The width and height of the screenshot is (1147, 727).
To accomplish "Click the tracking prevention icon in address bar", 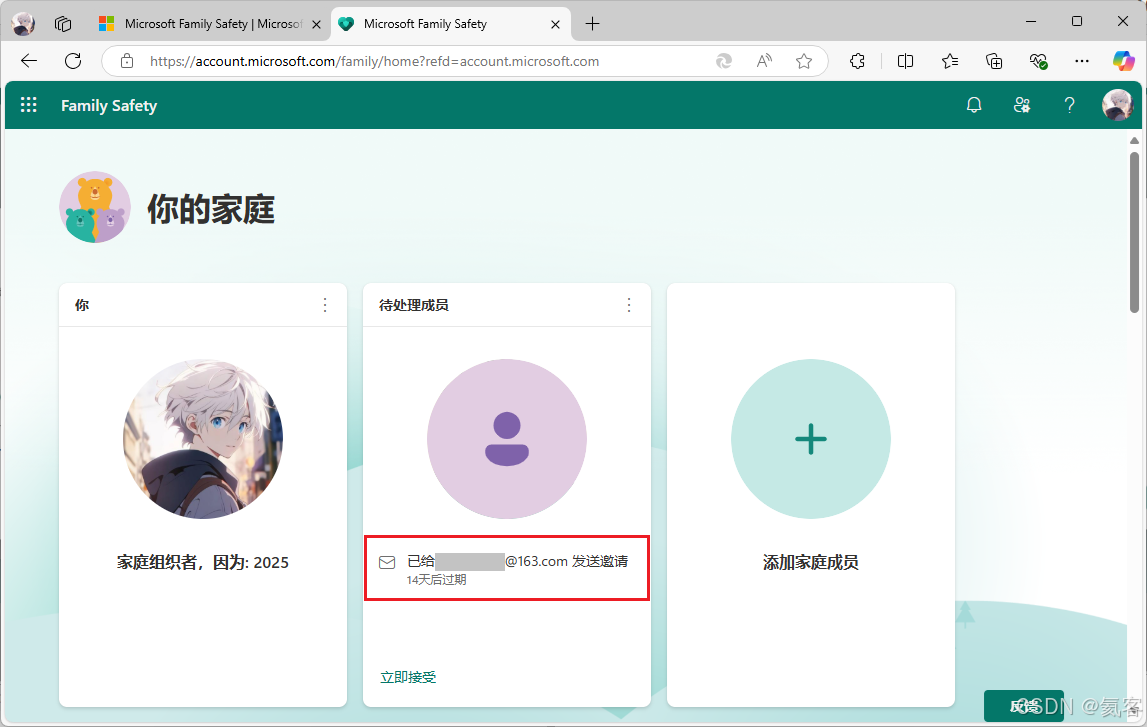I will (723, 61).
